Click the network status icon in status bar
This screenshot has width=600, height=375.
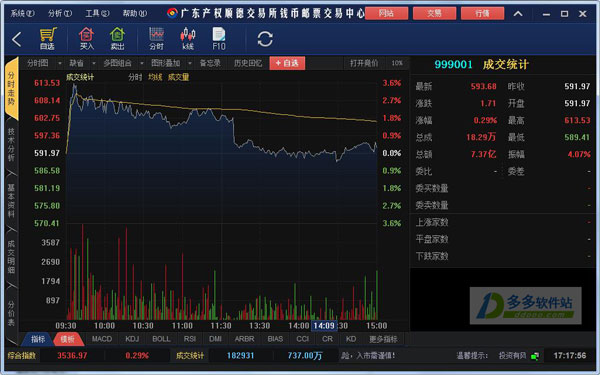[x=535, y=356]
